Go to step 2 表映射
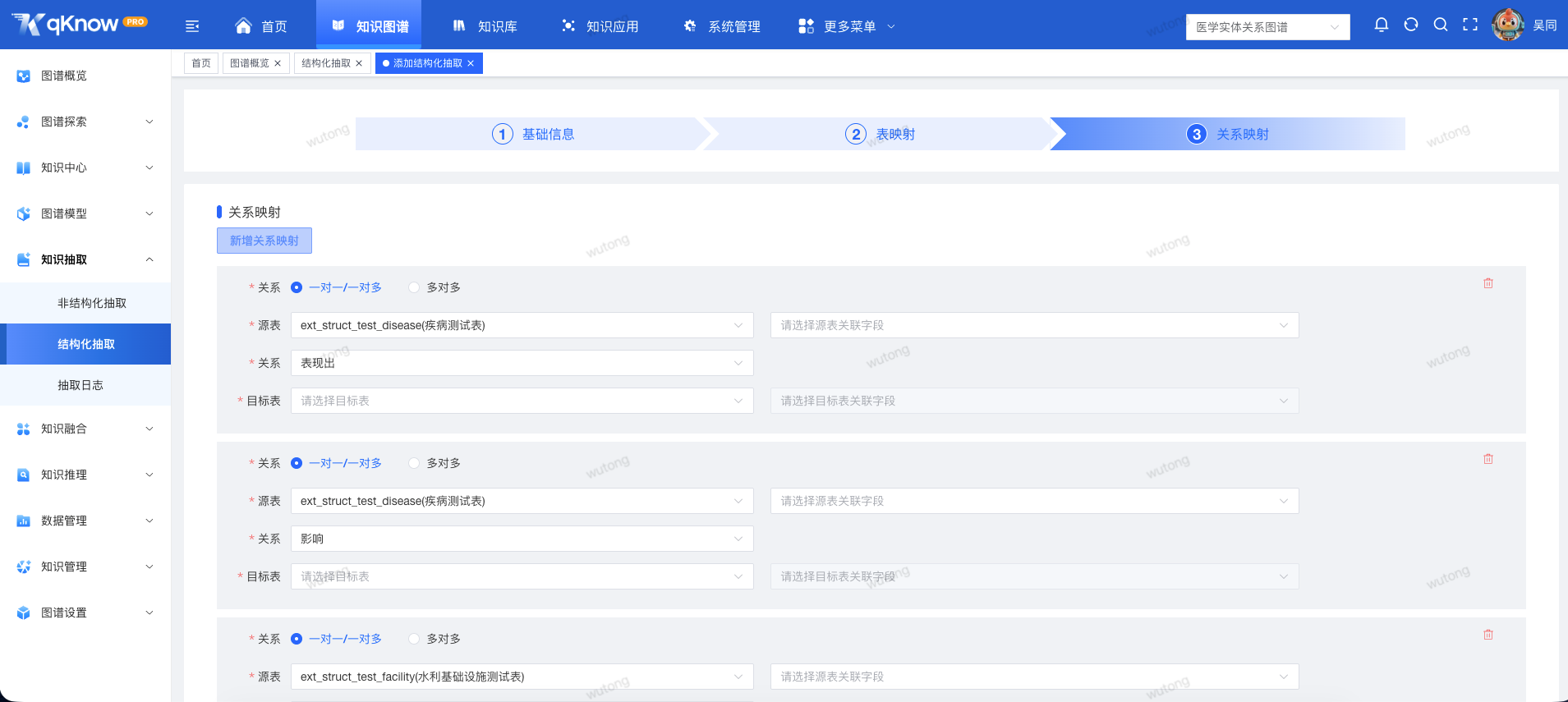1568x702 pixels. point(880,134)
